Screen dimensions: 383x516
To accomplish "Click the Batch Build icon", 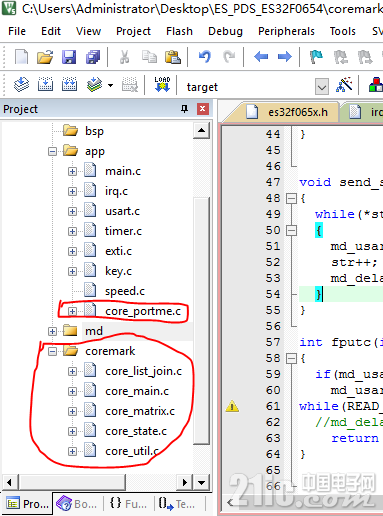I will coord(94,85).
